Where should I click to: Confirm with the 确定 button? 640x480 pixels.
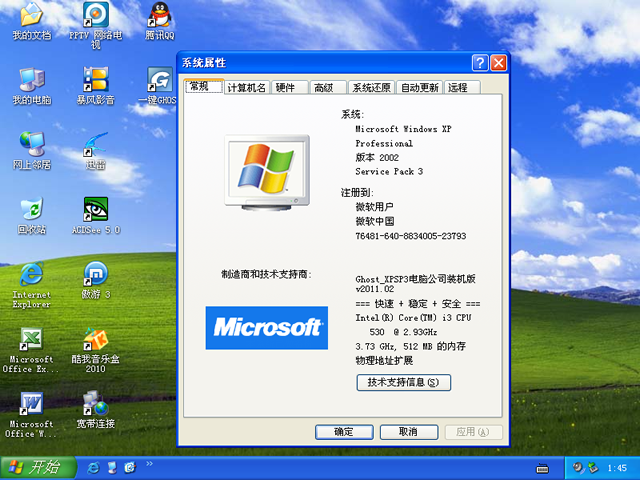(344, 432)
